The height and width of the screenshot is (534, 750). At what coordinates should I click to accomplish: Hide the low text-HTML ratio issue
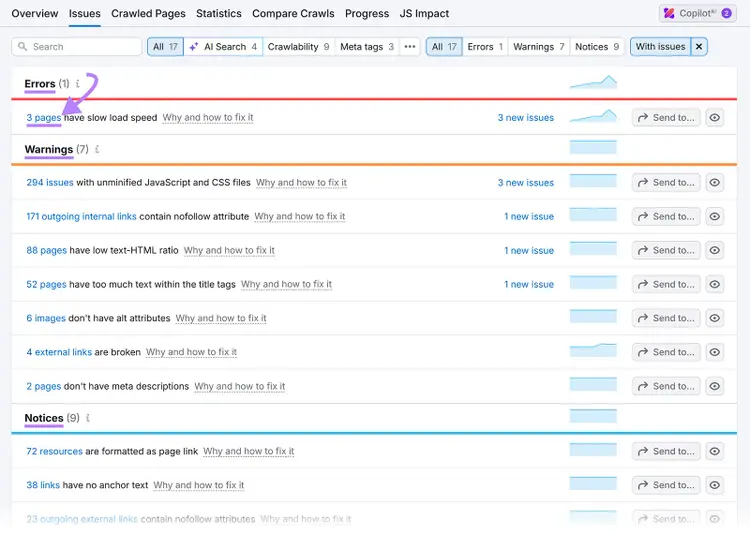(715, 250)
